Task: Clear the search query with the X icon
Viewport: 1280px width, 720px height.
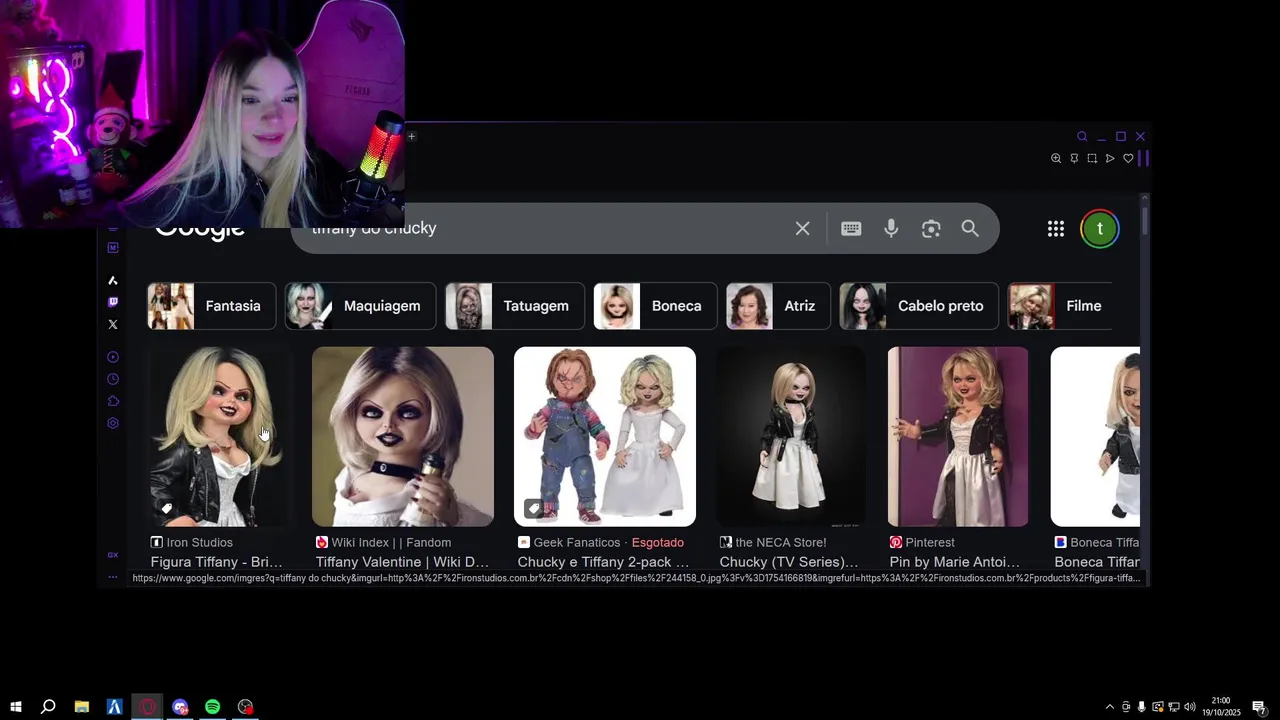Action: click(x=802, y=229)
